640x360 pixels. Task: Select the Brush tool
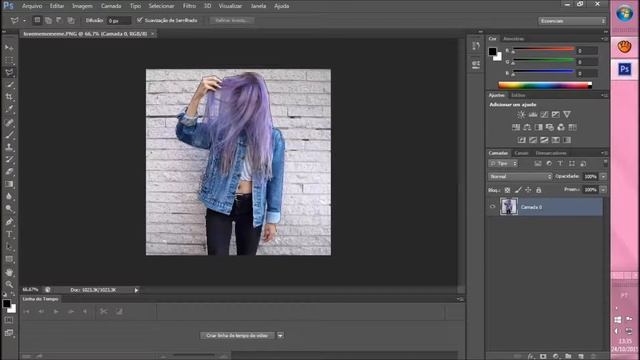(x=9, y=134)
